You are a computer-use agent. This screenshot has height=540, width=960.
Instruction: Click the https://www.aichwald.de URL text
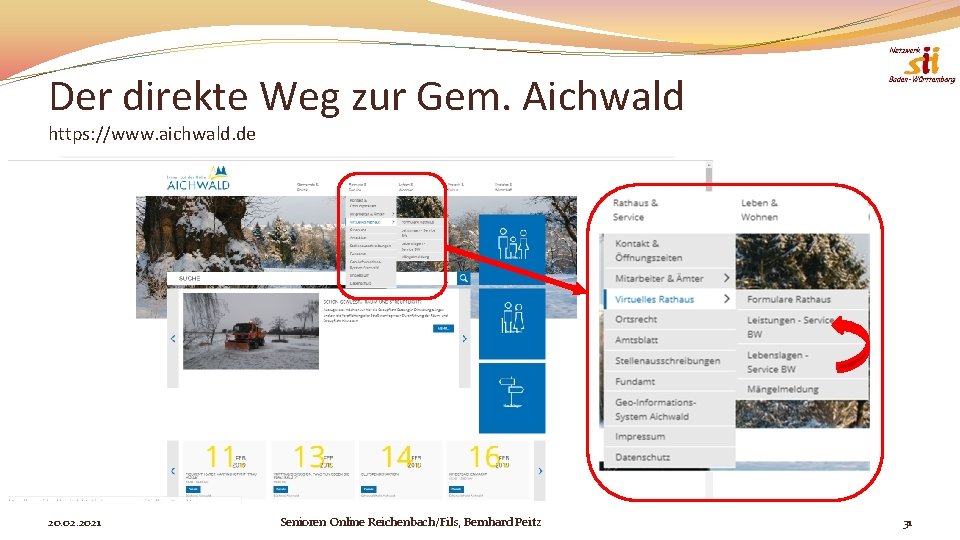point(152,133)
